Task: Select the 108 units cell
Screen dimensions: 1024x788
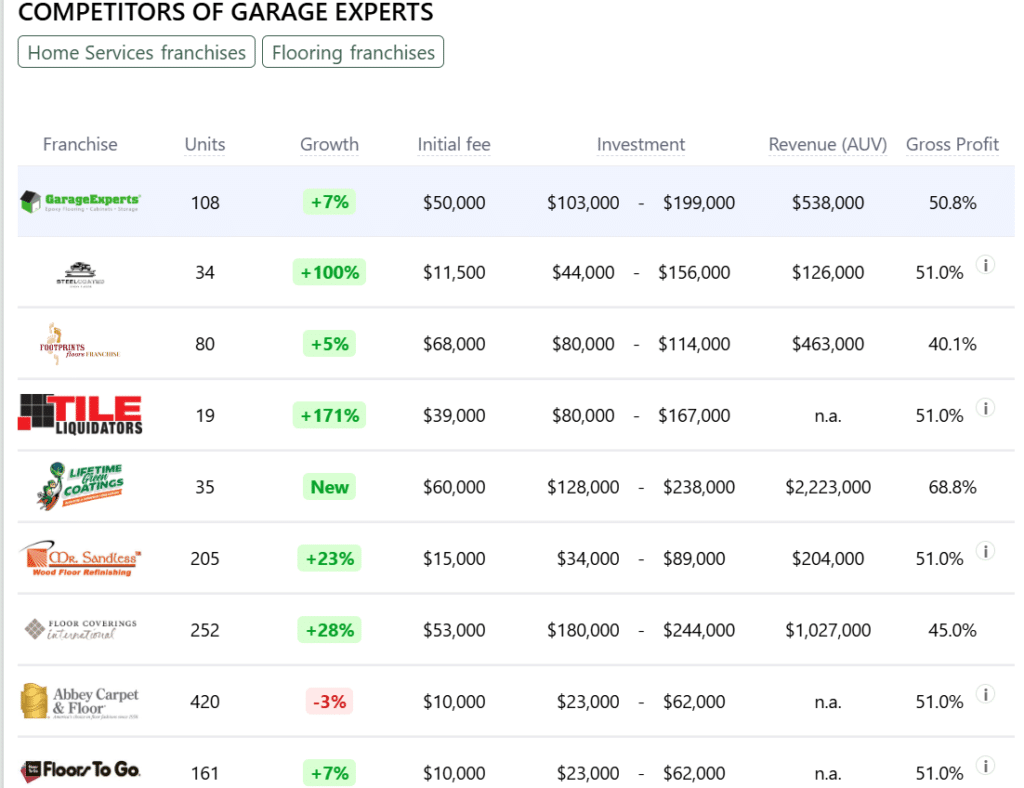Action: pos(205,203)
